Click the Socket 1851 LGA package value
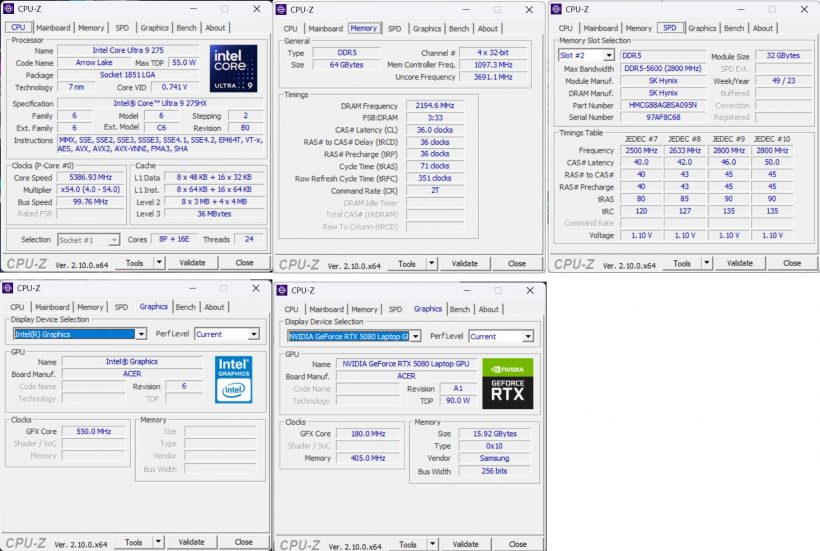Viewport: 820px width, 551px height. click(128, 75)
